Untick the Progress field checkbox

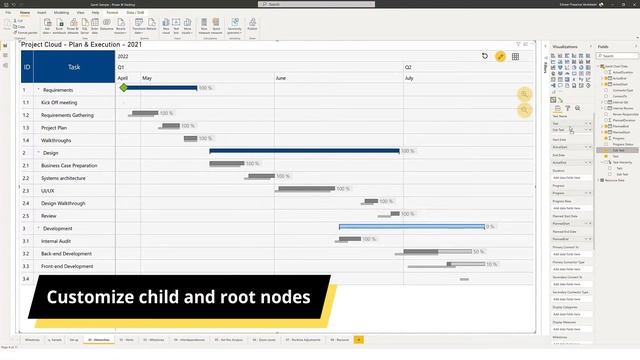tap(606, 138)
